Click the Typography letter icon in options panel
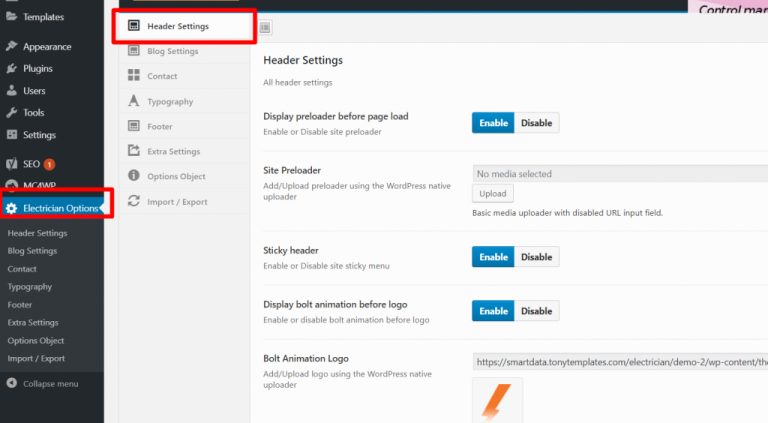This screenshot has width=768, height=423. pos(134,101)
